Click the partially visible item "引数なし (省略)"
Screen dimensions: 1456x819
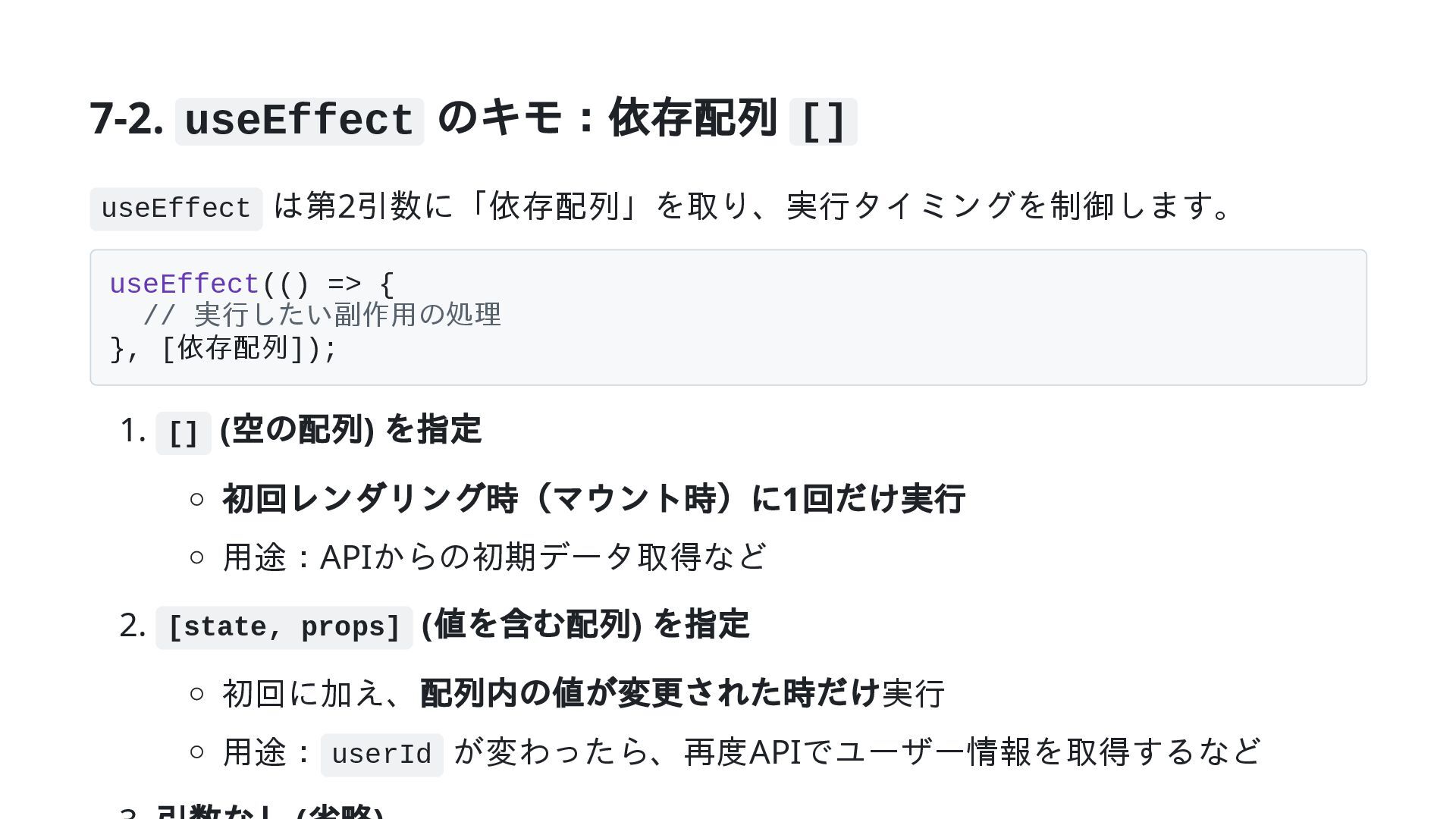coord(269,813)
